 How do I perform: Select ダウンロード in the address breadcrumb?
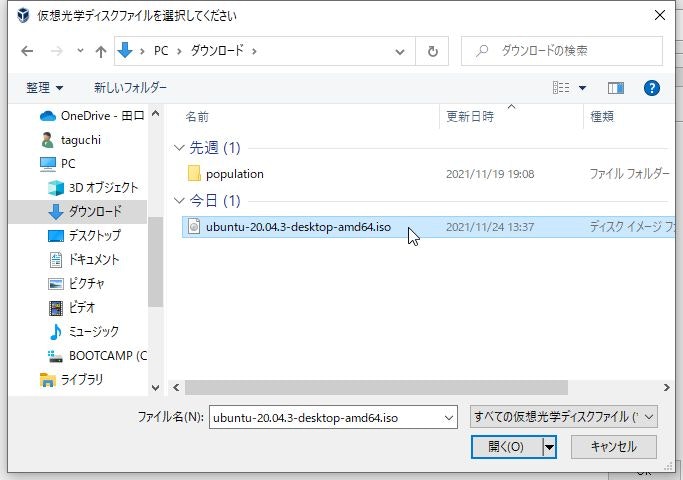coord(217,51)
